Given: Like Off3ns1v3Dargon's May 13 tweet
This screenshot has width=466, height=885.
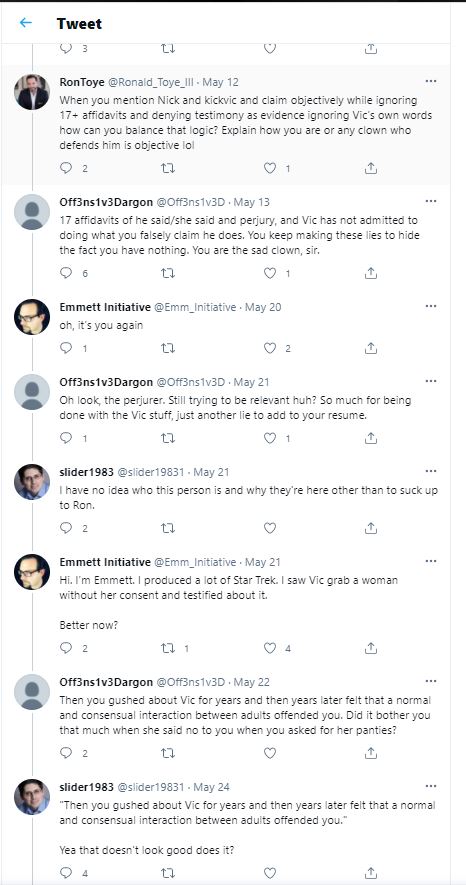Looking at the screenshot, I should (270, 274).
